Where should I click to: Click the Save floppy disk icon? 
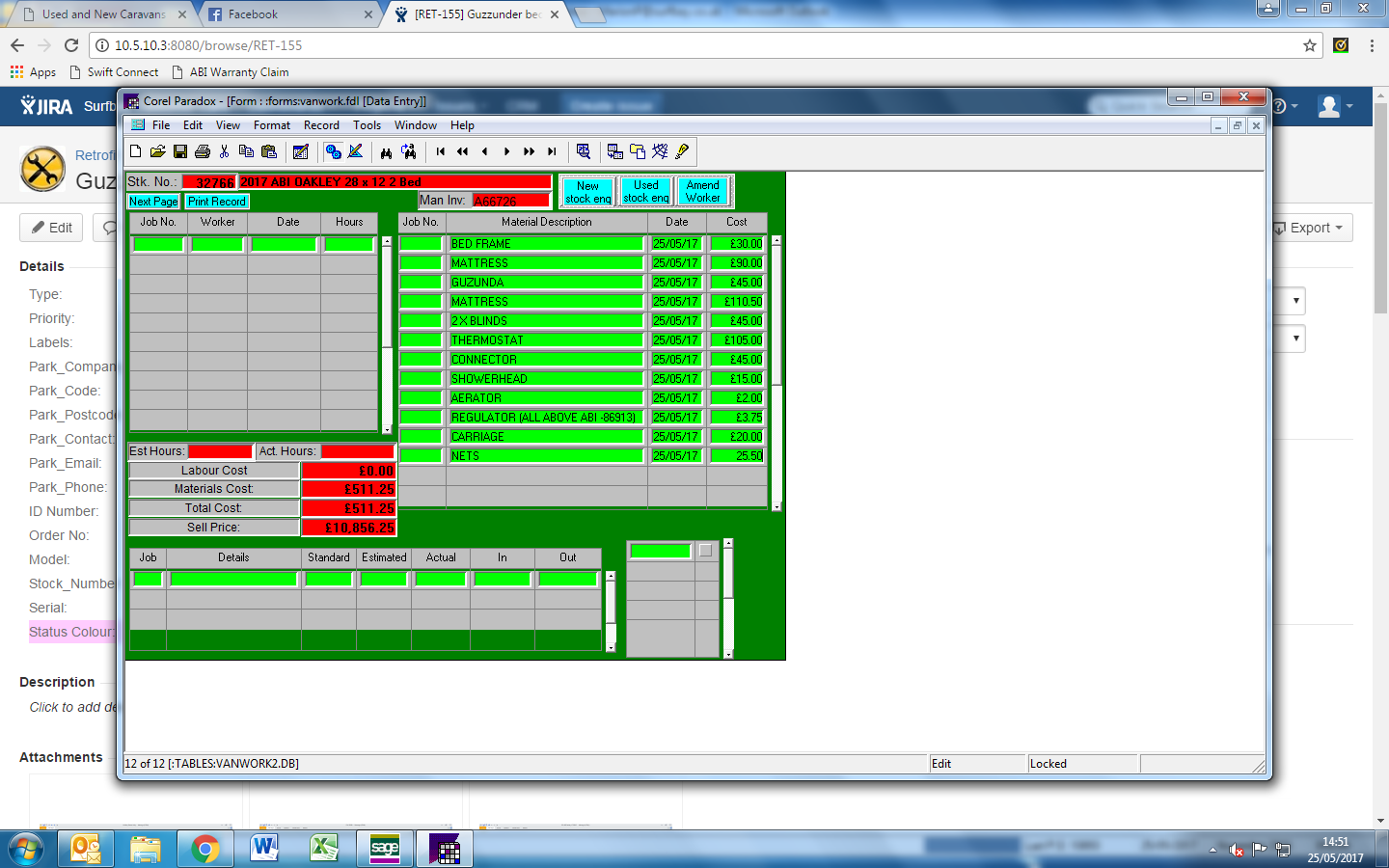[180, 151]
